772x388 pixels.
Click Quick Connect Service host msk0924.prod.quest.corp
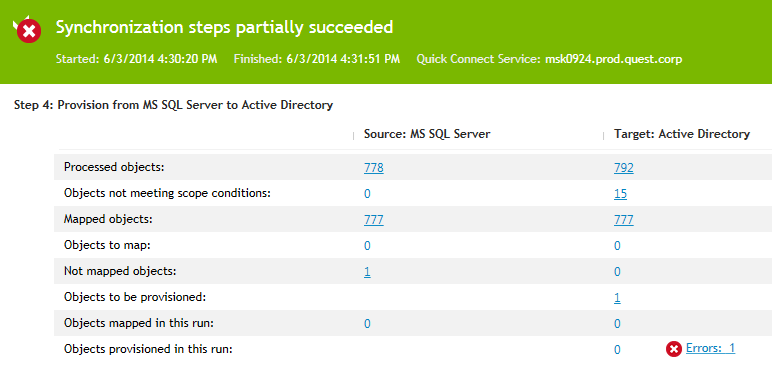tap(613, 59)
